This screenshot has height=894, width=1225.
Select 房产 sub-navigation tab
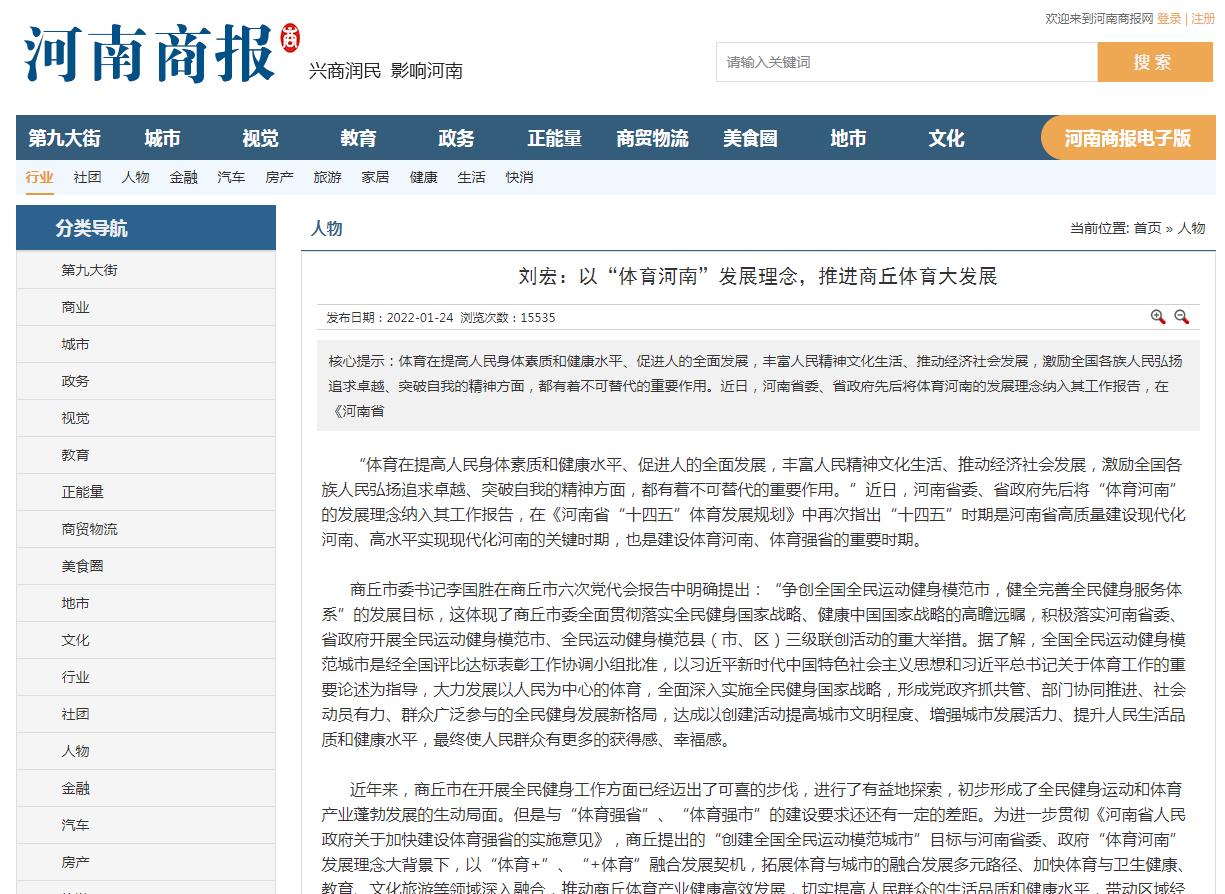point(280,177)
